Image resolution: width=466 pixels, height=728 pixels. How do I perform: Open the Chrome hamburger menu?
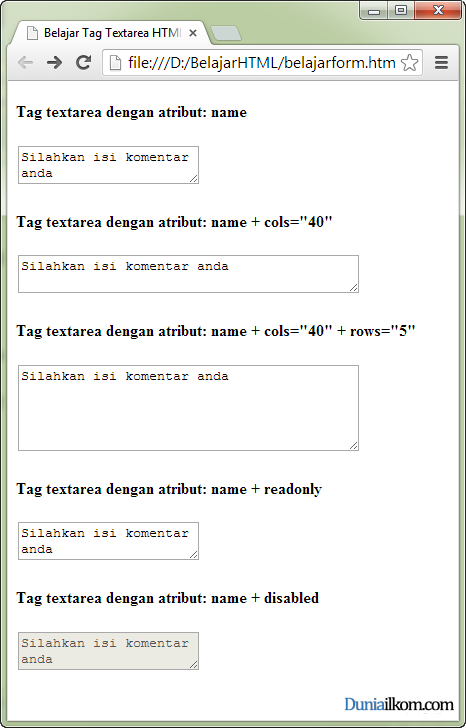point(441,63)
